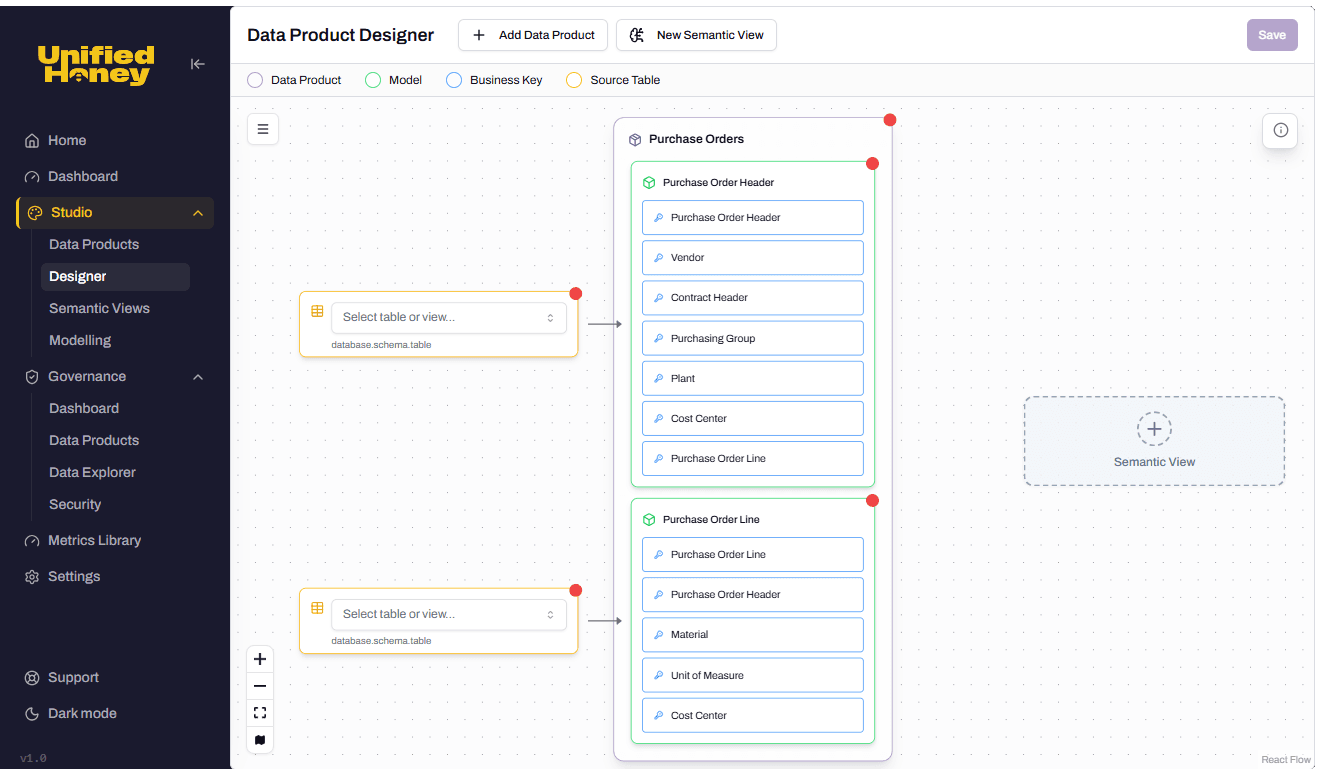This screenshot has height=775, width=1322.
Task: Select the Vendor business key
Action: point(753,258)
